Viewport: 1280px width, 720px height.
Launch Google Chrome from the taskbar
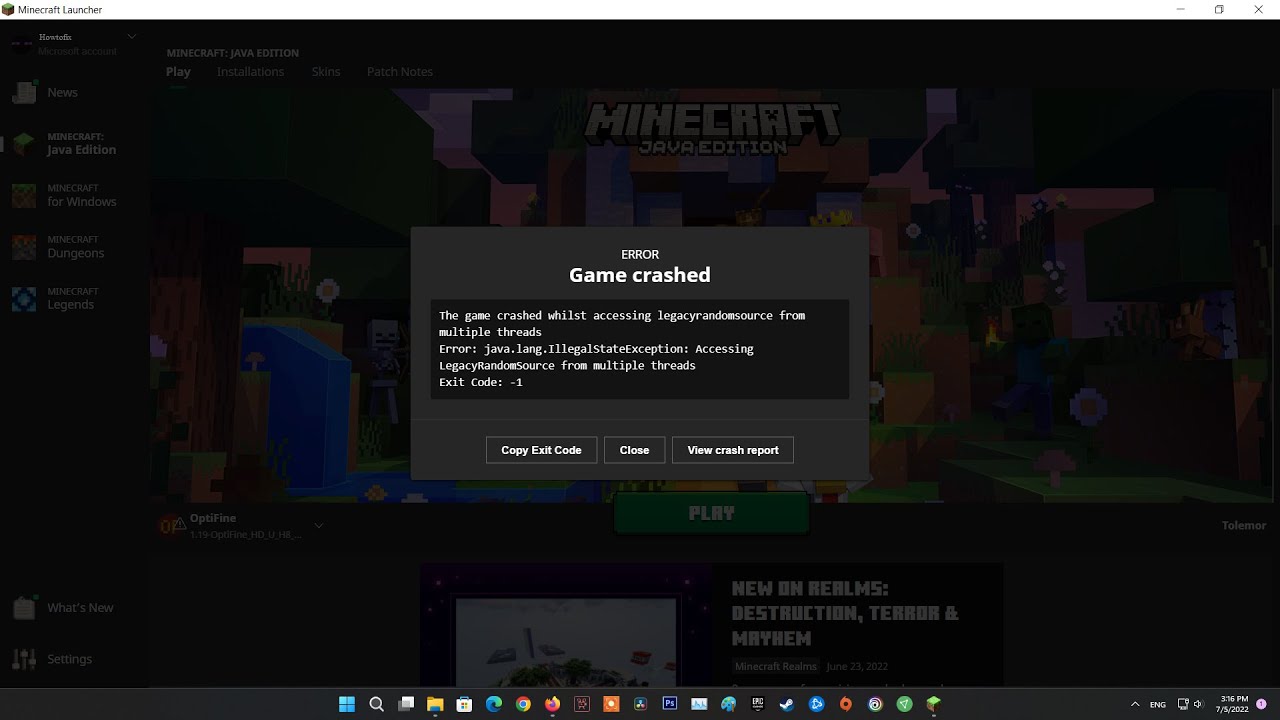(523, 704)
